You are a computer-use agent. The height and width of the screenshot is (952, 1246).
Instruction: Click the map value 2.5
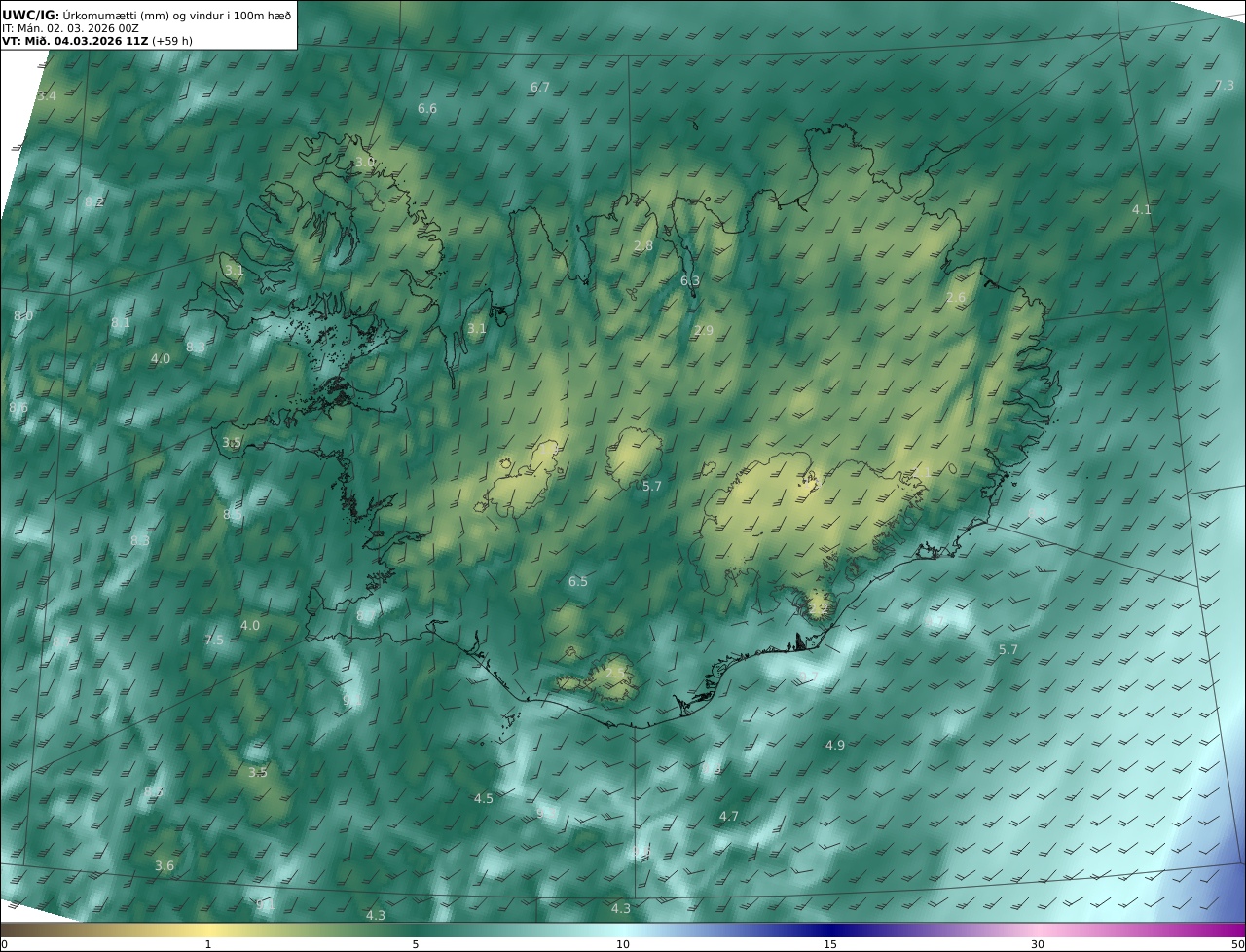coord(615,674)
